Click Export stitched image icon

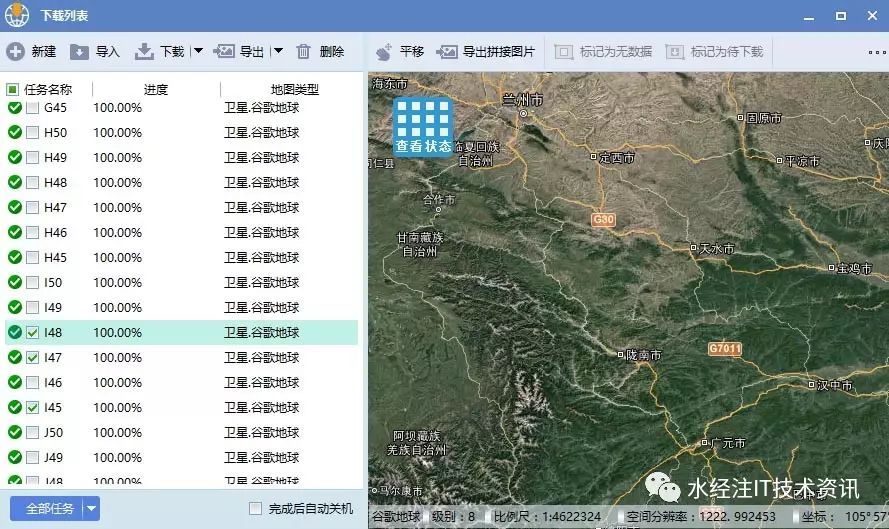point(447,52)
